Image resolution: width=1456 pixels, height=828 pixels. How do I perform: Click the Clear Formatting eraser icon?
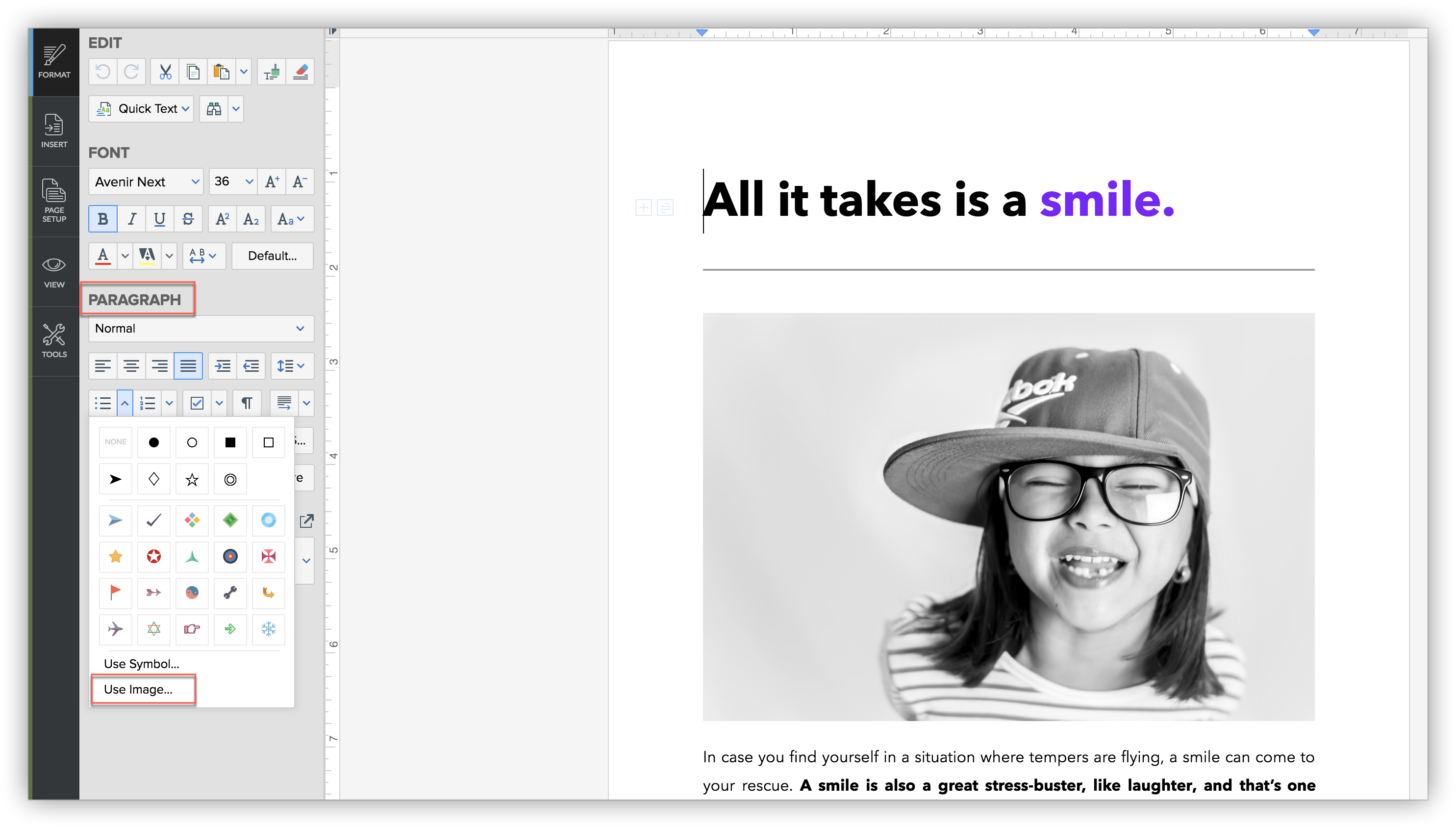(x=300, y=72)
